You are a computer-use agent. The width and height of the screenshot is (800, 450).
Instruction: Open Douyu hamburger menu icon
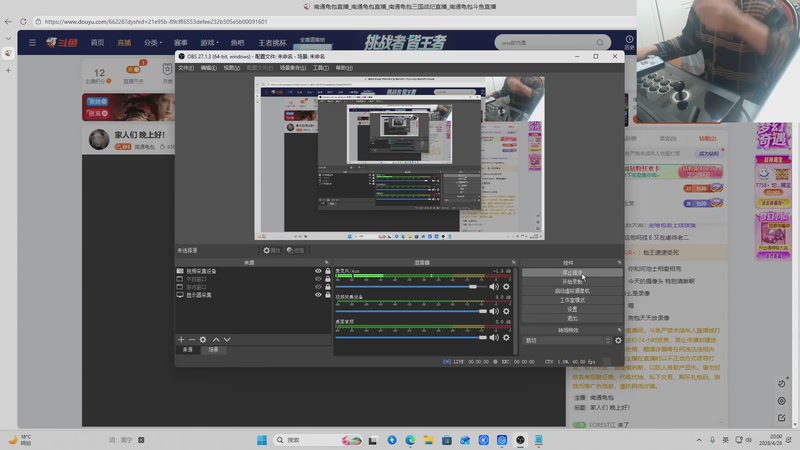(x=32, y=42)
